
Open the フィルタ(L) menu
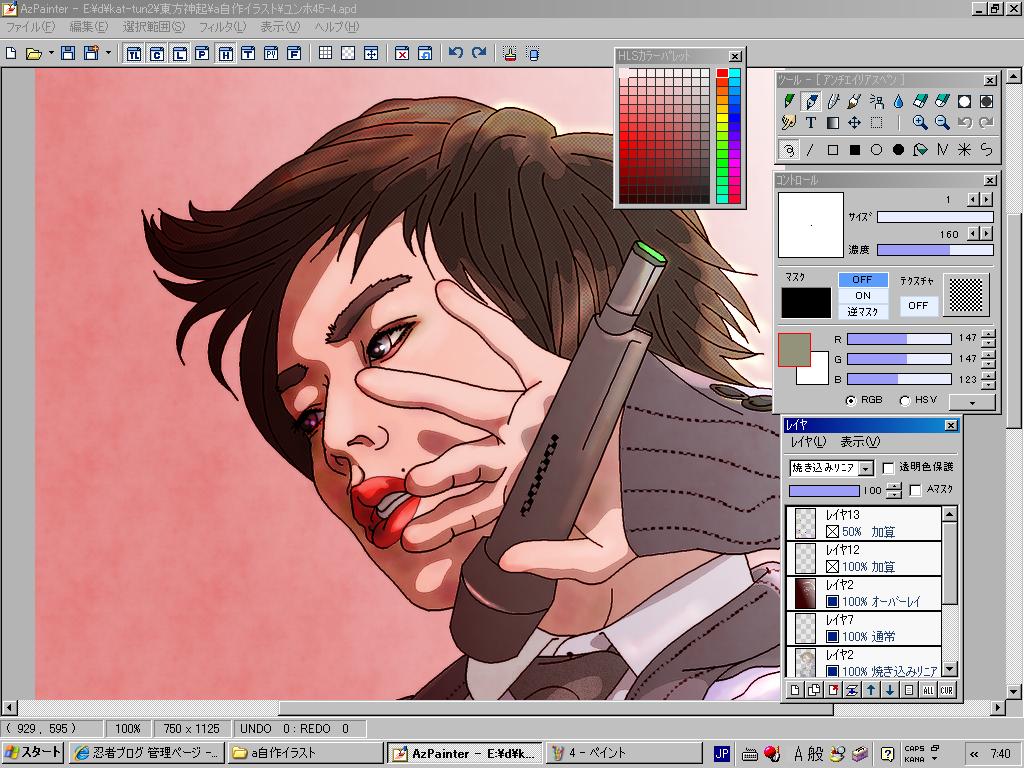coord(222,27)
